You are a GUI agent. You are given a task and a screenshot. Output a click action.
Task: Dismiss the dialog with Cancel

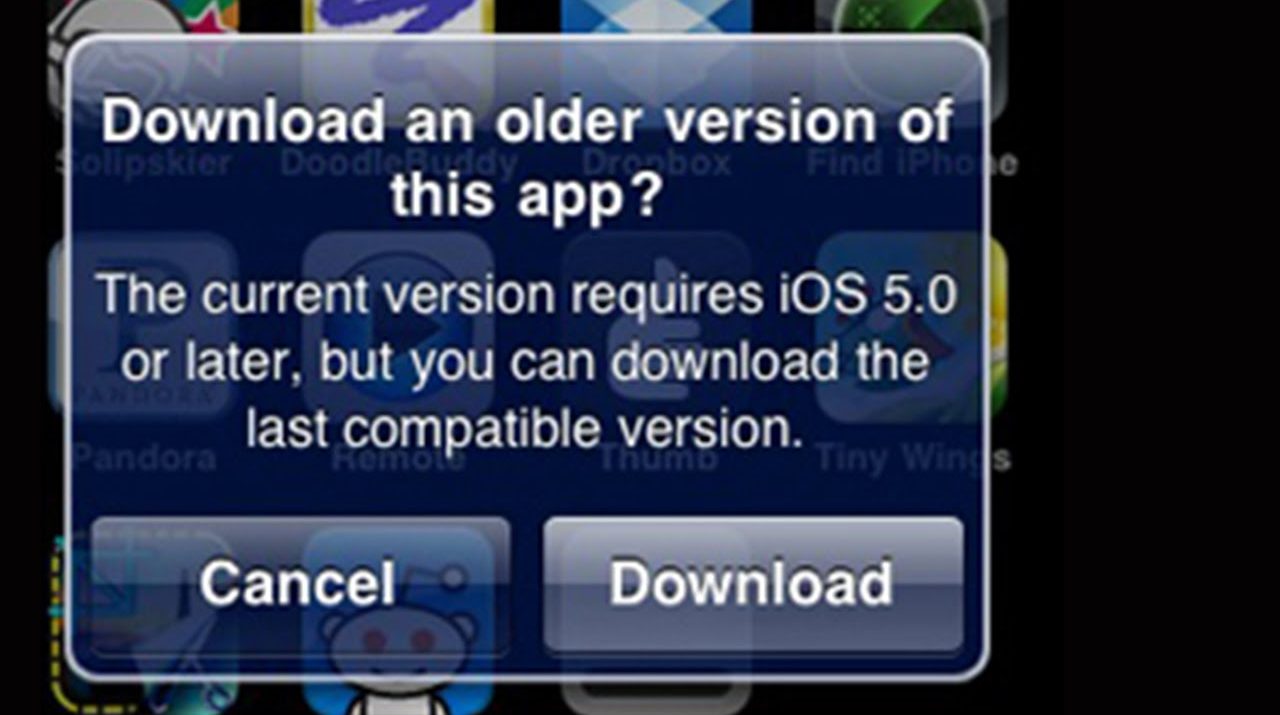point(298,584)
